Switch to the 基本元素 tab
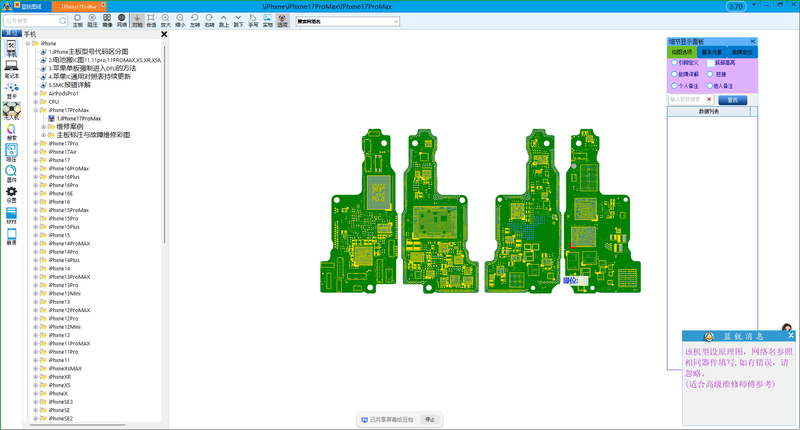This screenshot has height=430, width=800. pyautogui.click(x=712, y=51)
